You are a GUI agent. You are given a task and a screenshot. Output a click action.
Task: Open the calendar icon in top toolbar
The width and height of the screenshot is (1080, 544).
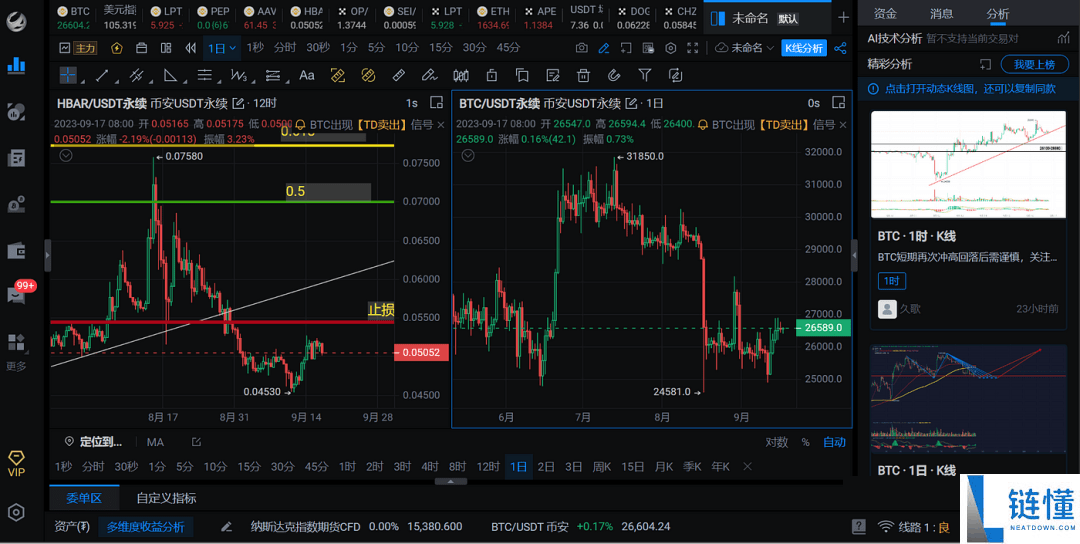tap(141, 48)
